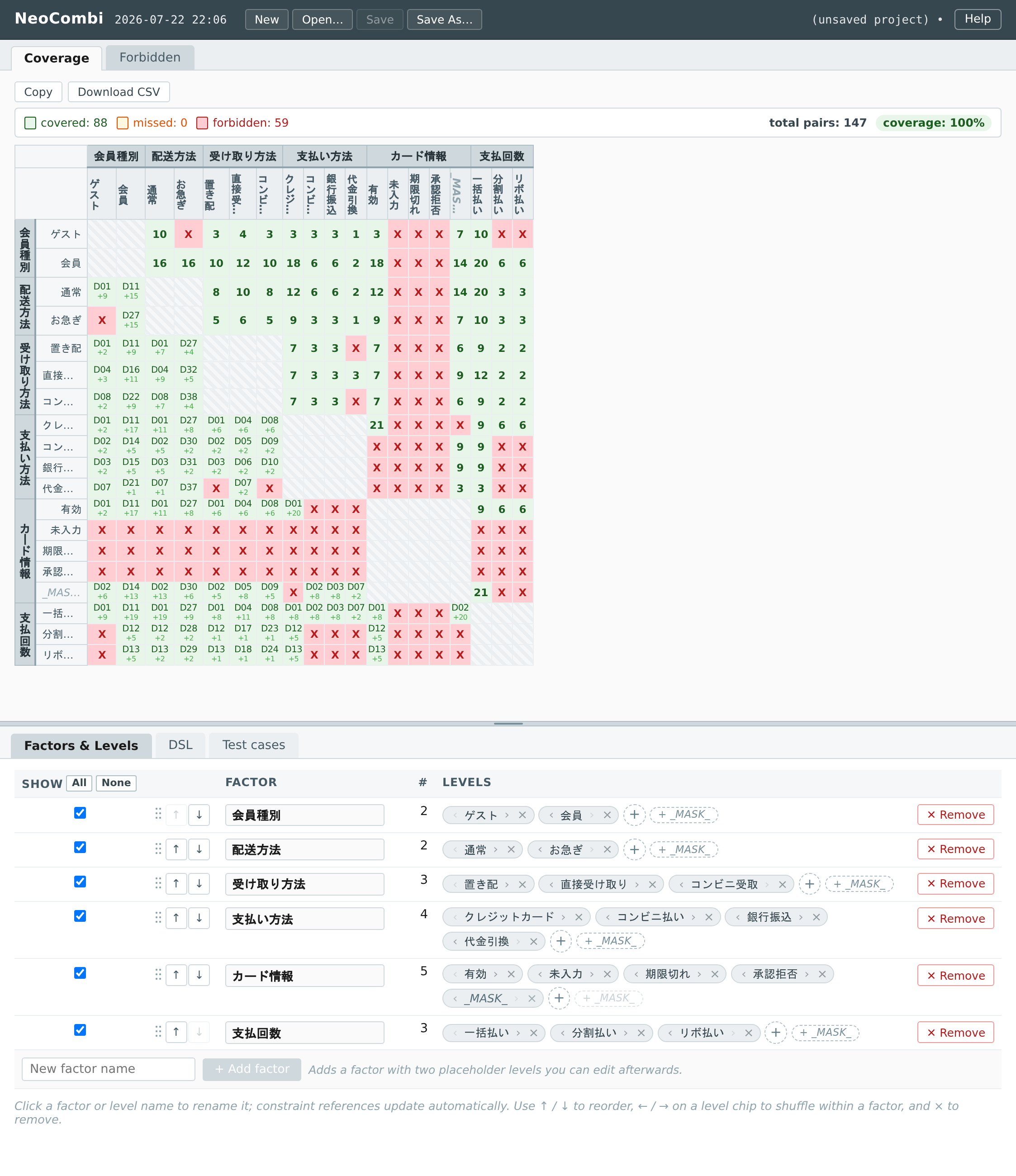
Task: Add _MASK_ level to 会員種別
Action: pyautogui.click(x=684, y=815)
